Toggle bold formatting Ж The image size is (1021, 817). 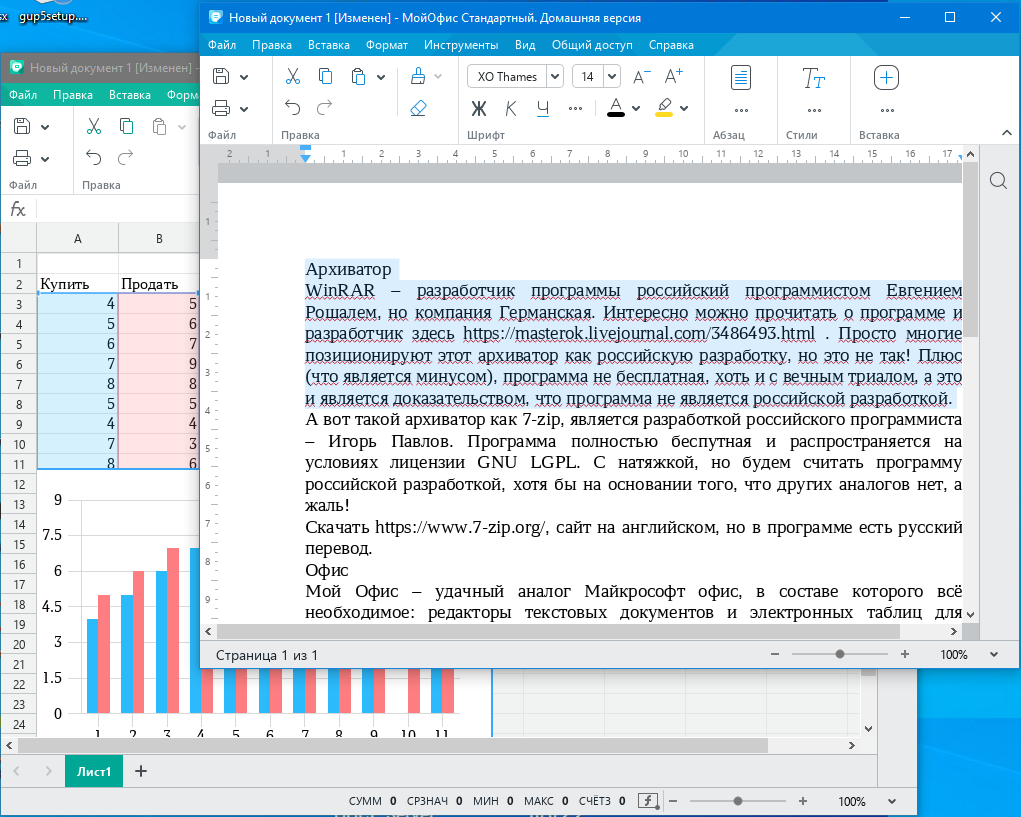click(479, 109)
